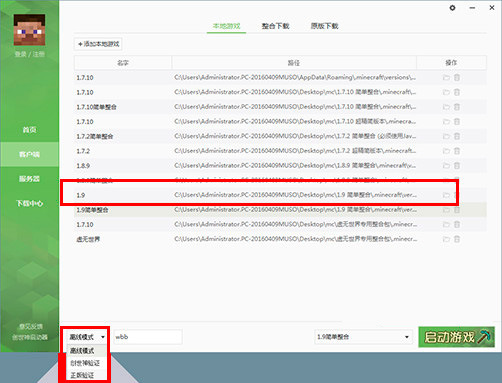Click the 创世神启动器 link
This screenshot has width=502, height=383.
pos(30,337)
